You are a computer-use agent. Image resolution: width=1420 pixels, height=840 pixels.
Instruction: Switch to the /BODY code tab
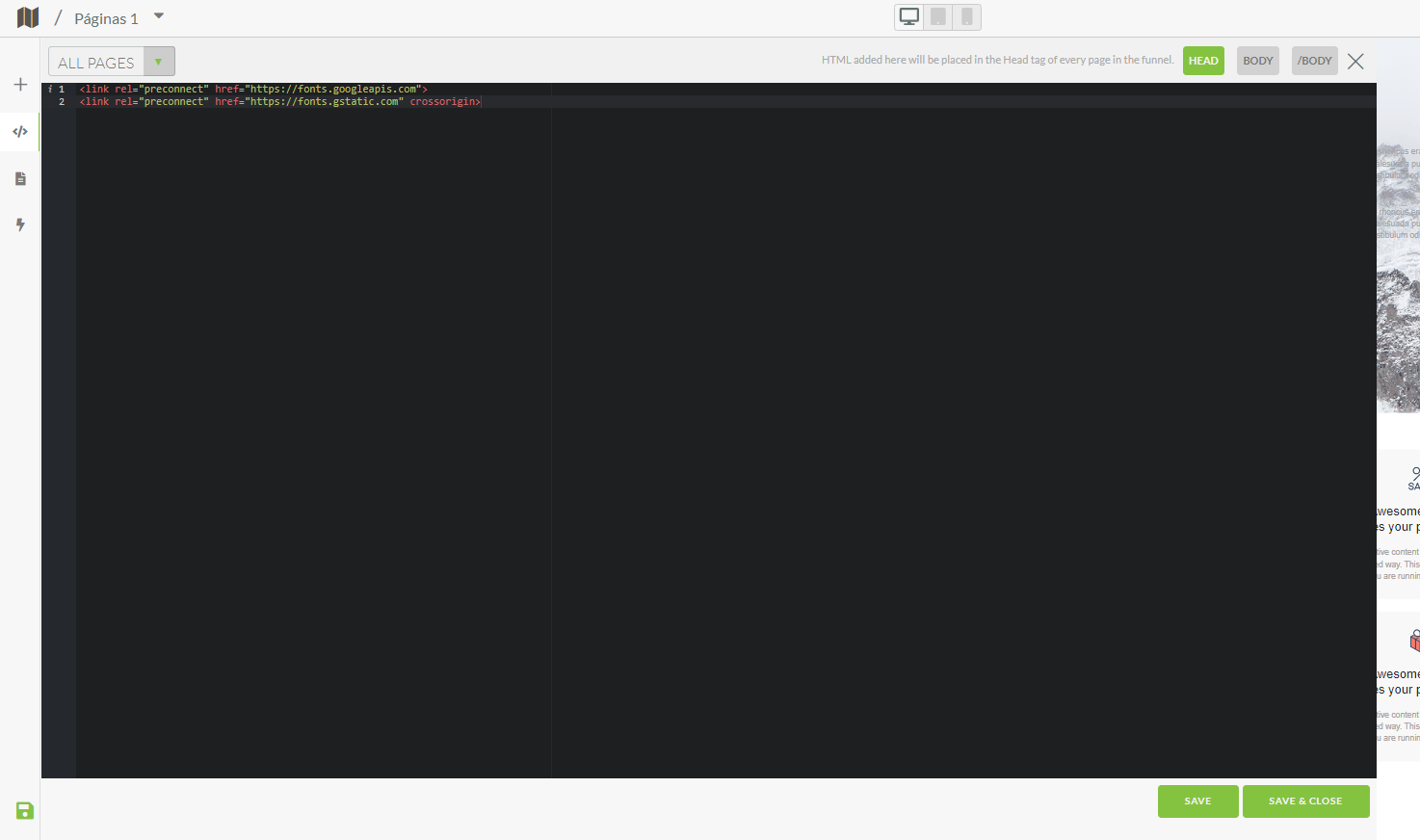[x=1314, y=61]
